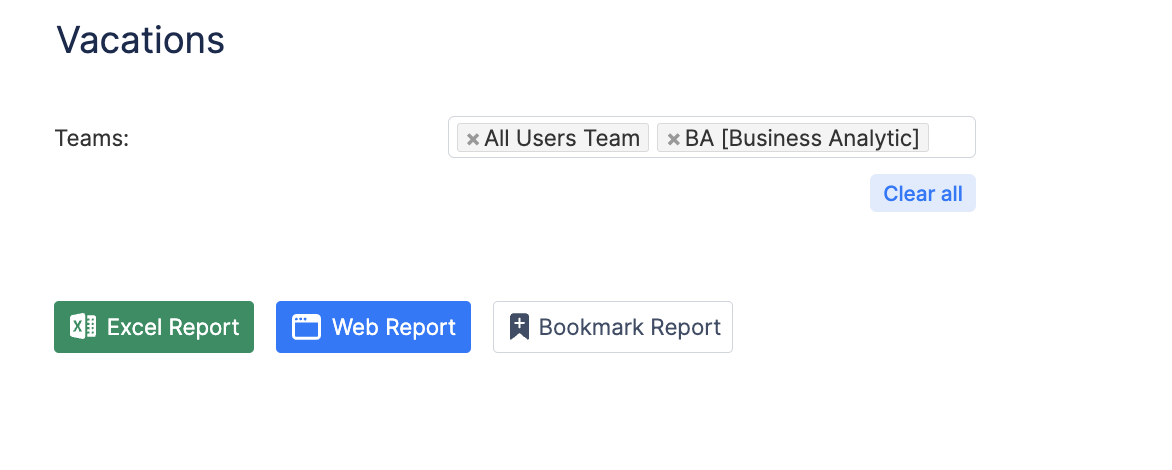The image size is (1172, 470).
Task: Click the bookmark plus icon
Action: 519,327
